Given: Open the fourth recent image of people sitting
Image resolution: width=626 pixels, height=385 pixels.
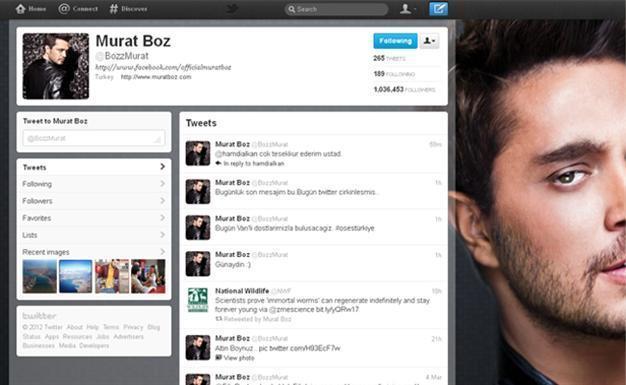Looking at the screenshot, I should pos(148,276).
